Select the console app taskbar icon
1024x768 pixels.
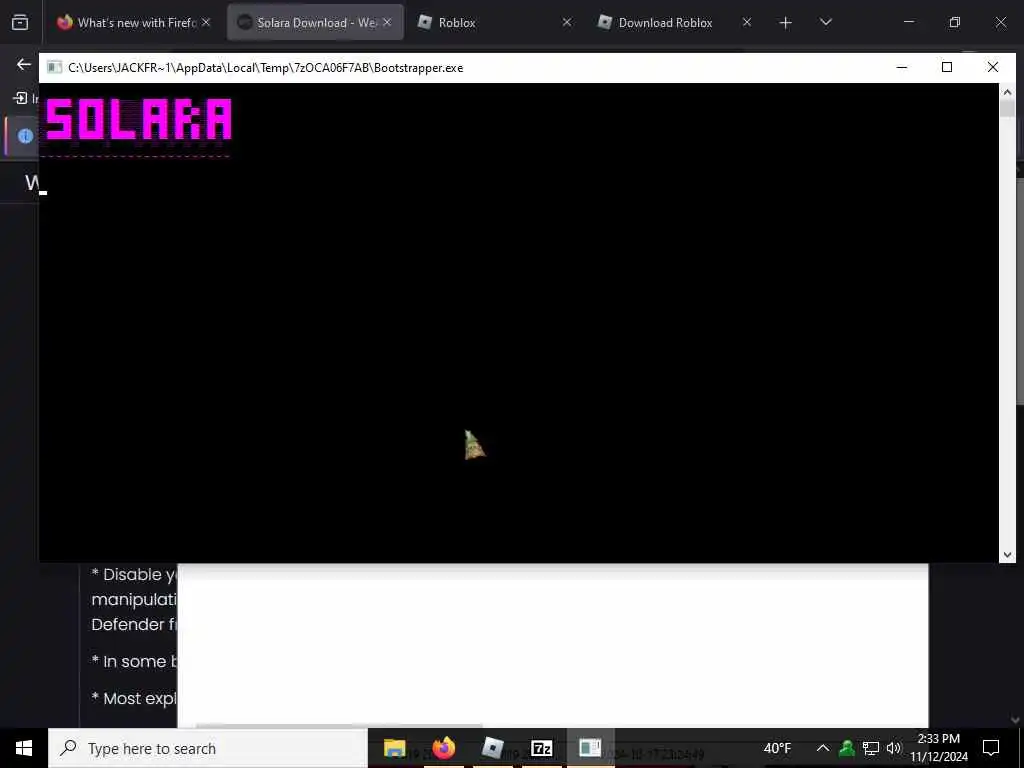590,748
